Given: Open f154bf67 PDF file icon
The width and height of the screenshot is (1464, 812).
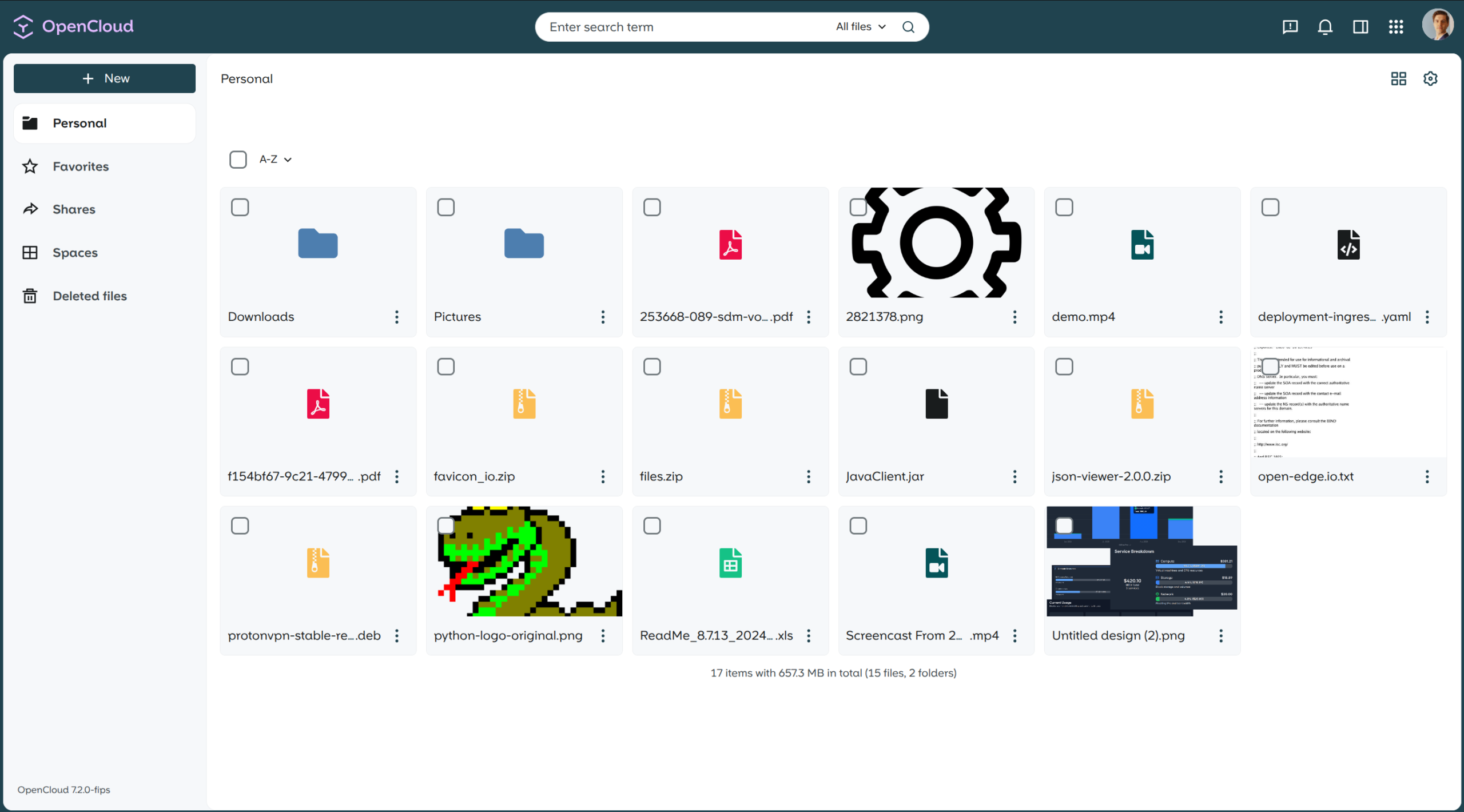Looking at the screenshot, I should click(x=318, y=404).
